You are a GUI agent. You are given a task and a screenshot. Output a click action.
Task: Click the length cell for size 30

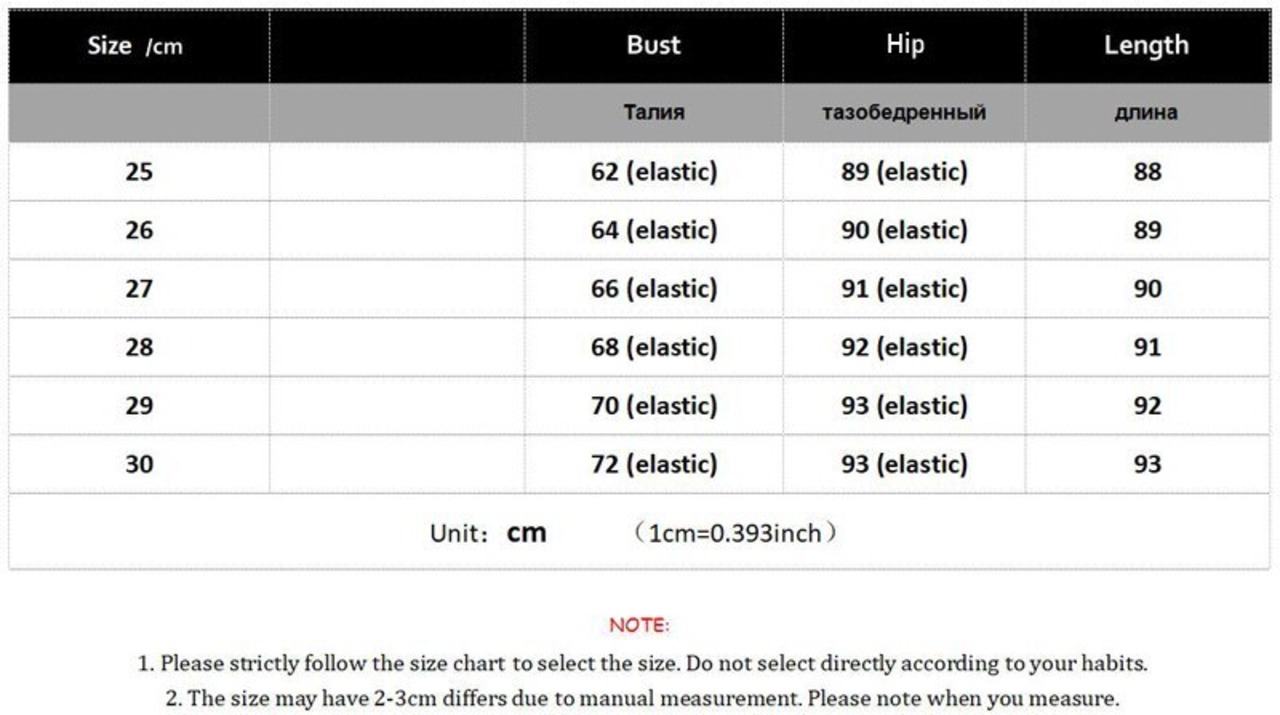tap(1147, 464)
